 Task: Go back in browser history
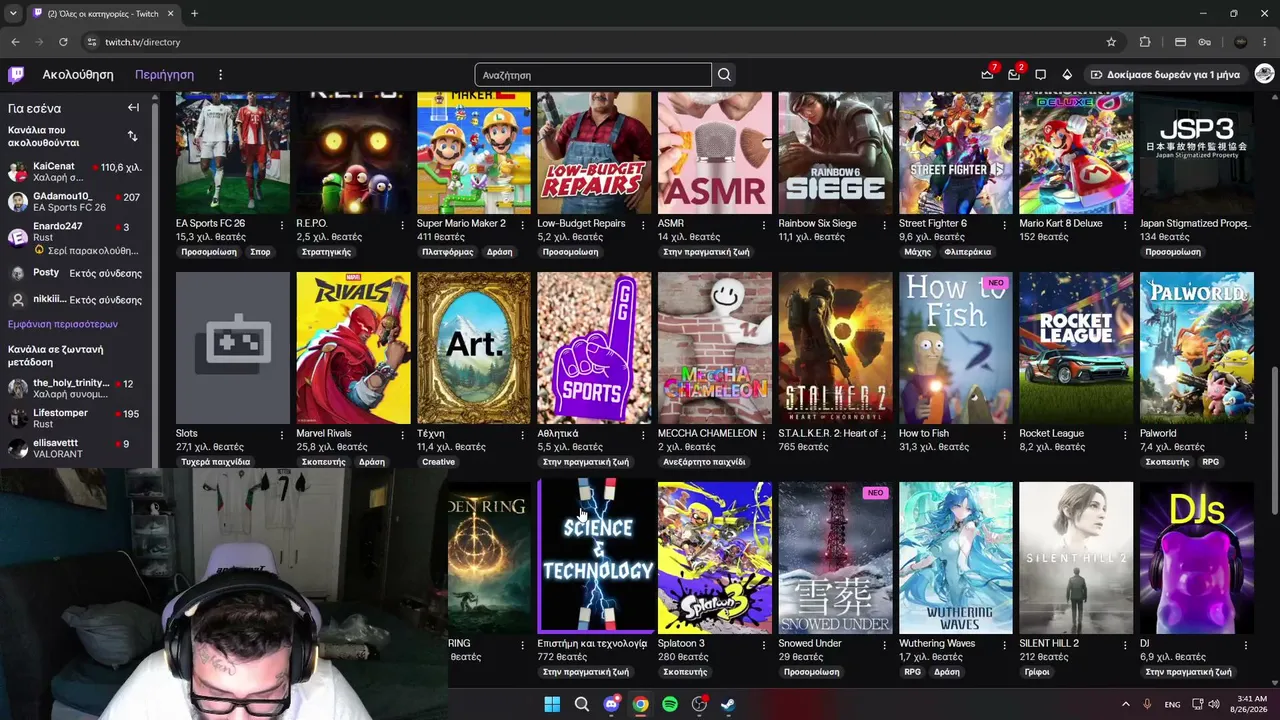[x=15, y=42]
